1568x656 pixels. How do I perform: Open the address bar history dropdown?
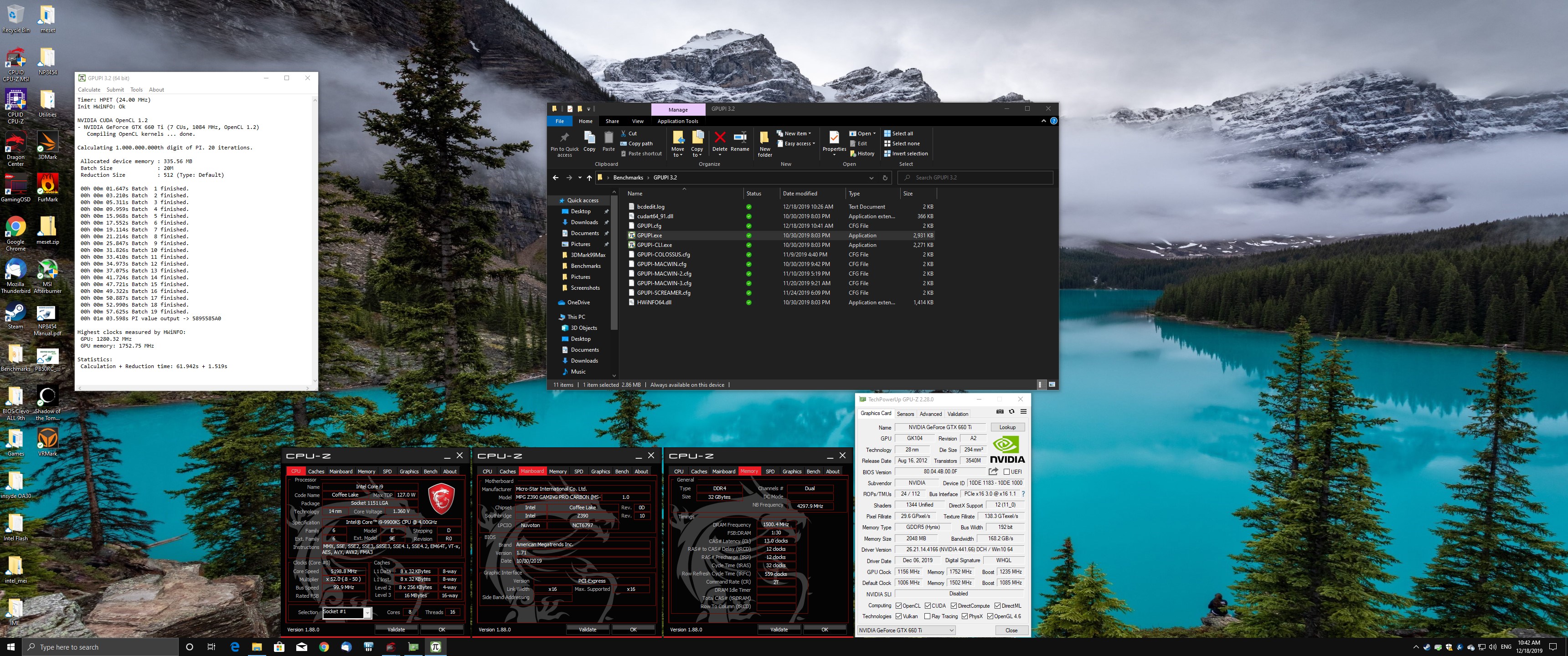click(871, 178)
